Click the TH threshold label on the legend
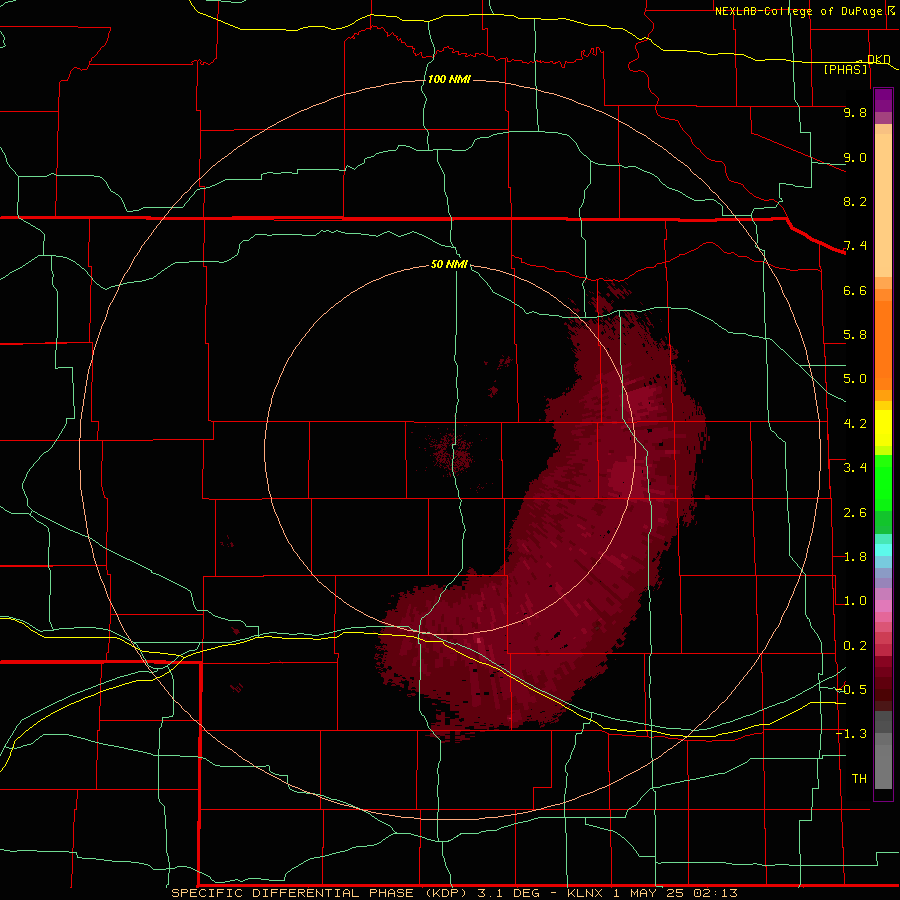The height and width of the screenshot is (900, 900). [859, 779]
